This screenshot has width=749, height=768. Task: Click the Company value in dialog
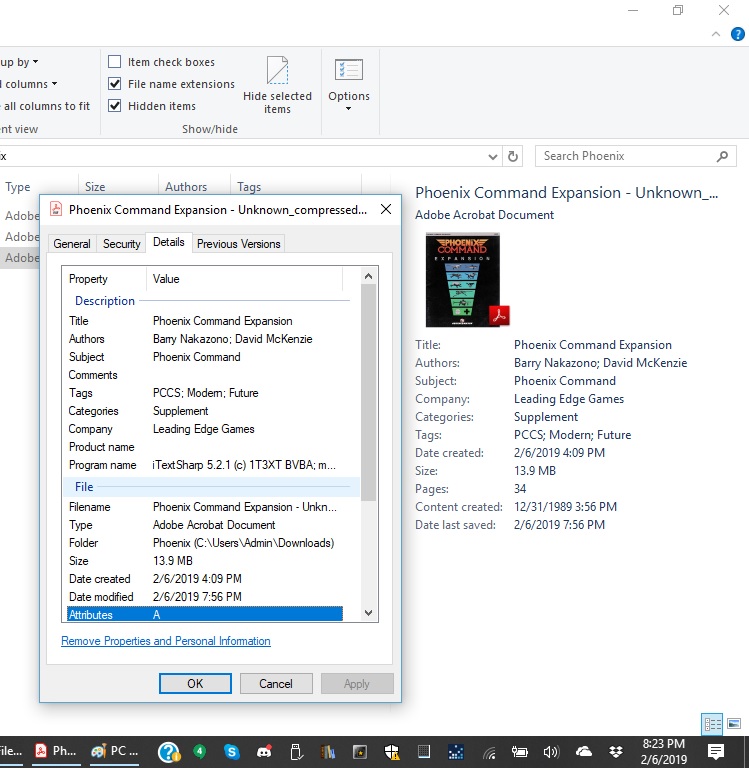tap(203, 429)
